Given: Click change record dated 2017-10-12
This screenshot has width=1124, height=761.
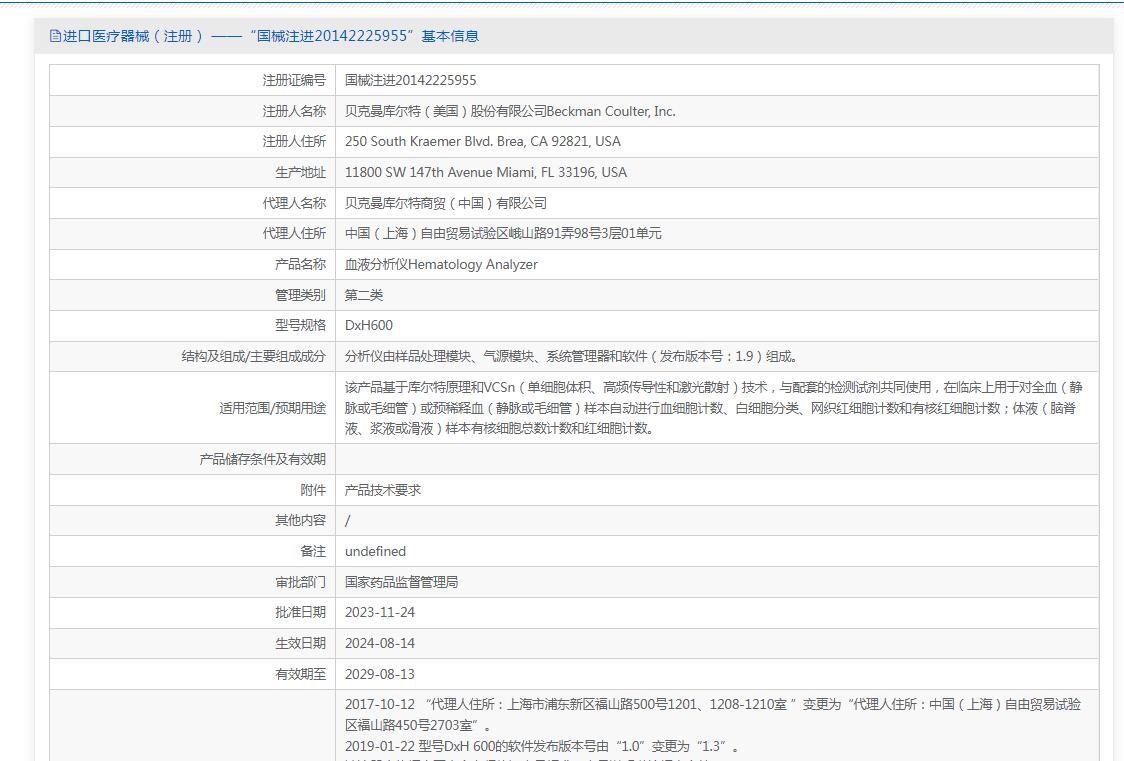Looking at the screenshot, I should coord(713,714).
